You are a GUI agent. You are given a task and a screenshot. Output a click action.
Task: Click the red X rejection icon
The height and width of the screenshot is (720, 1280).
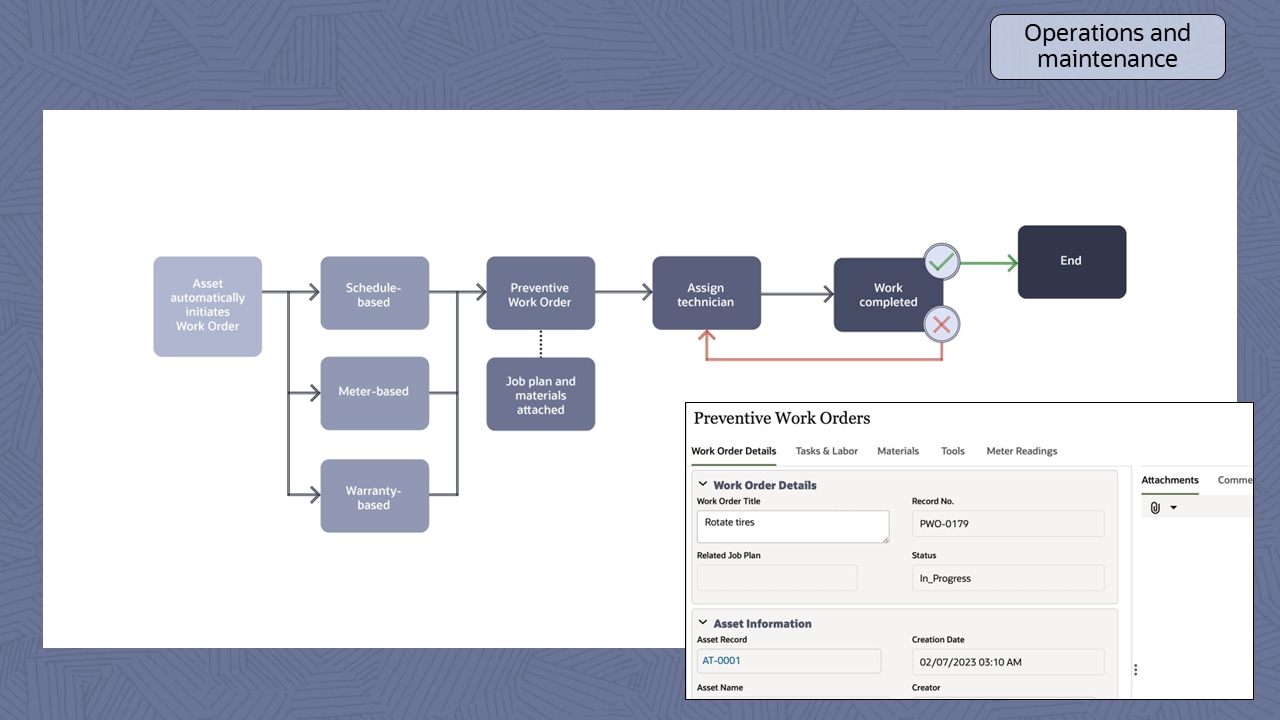940,324
